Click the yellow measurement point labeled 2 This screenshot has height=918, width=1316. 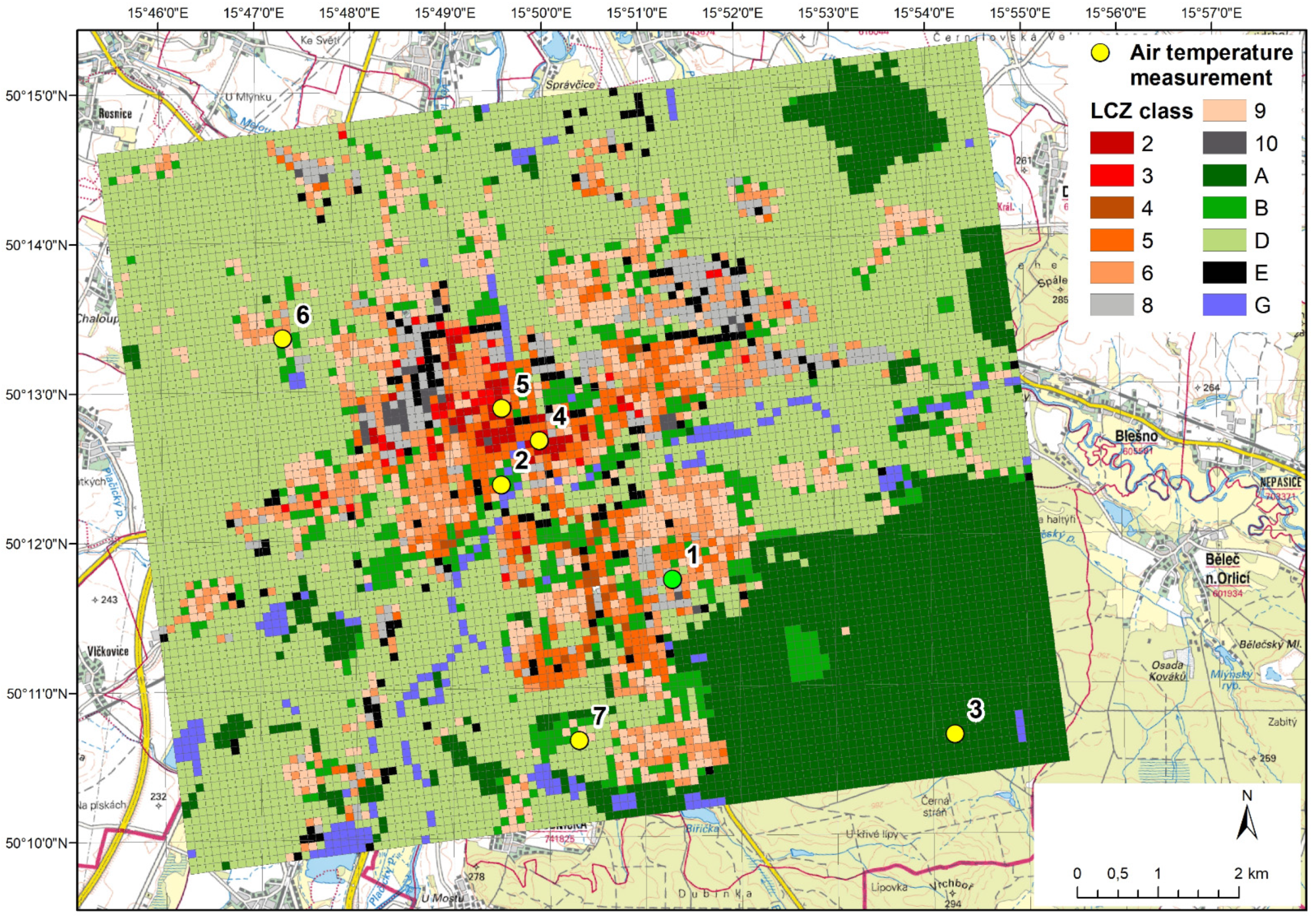(x=501, y=485)
